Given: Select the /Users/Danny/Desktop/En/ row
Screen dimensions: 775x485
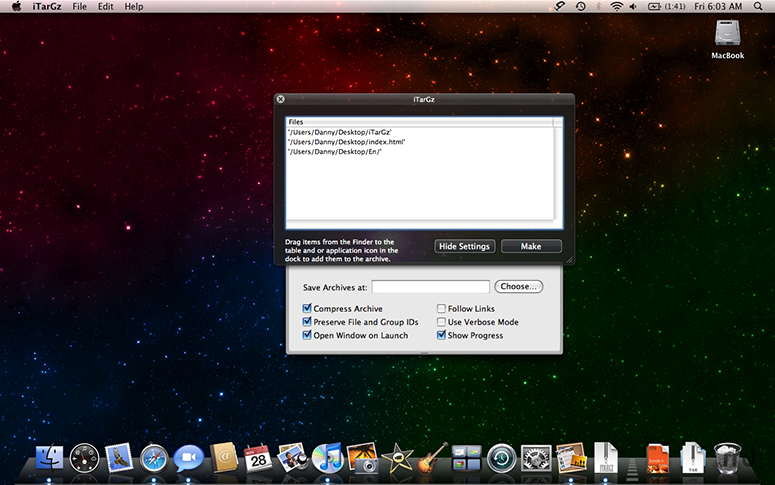Looking at the screenshot, I should pos(420,152).
